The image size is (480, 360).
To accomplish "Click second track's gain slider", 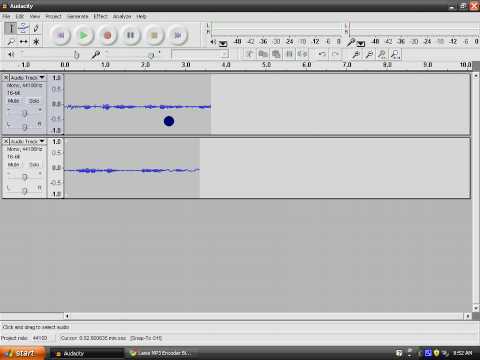I will [x=24, y=177].
